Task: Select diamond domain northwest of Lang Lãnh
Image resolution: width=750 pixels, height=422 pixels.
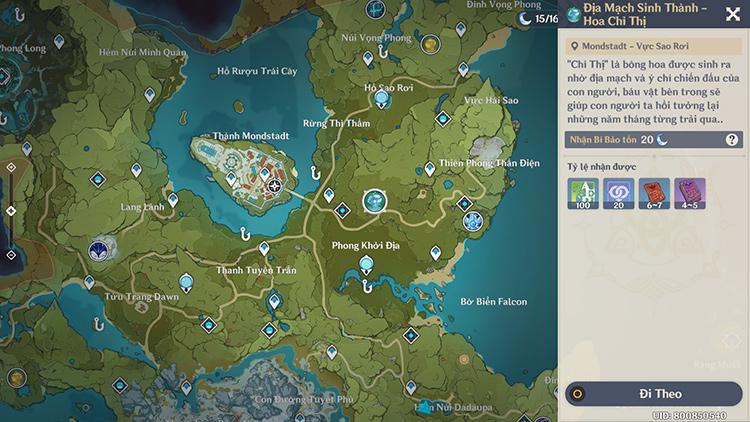Action: click(x=98, y=179)
